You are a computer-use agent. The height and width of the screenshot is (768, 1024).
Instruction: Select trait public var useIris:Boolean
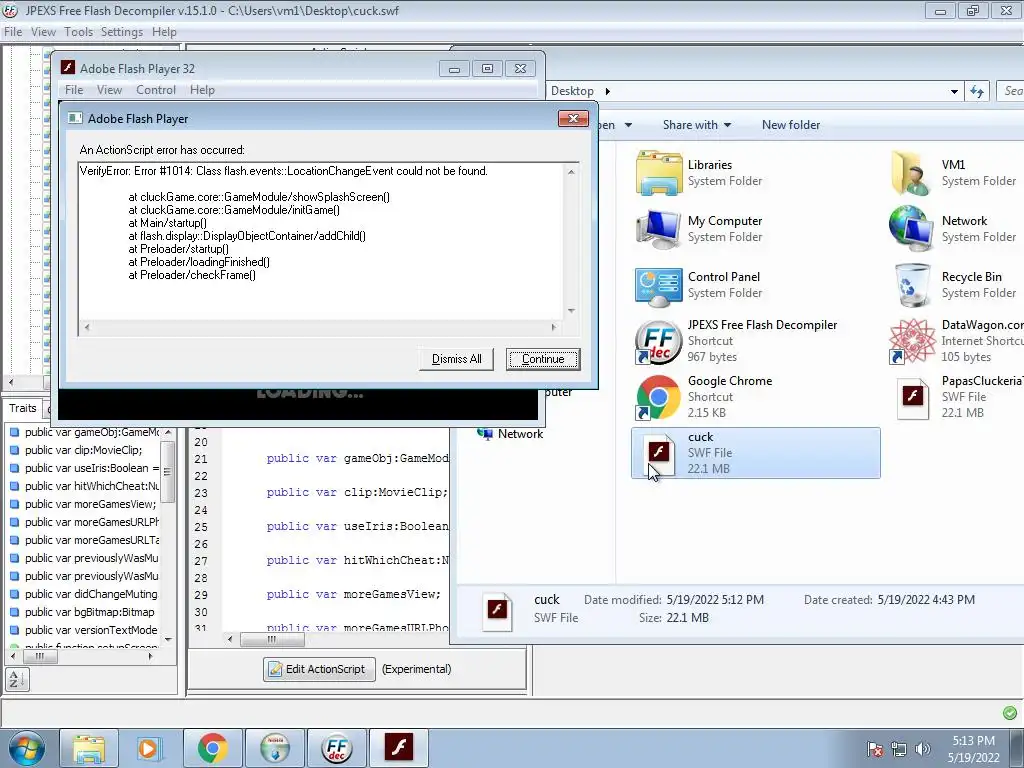(x=83, y=468)
